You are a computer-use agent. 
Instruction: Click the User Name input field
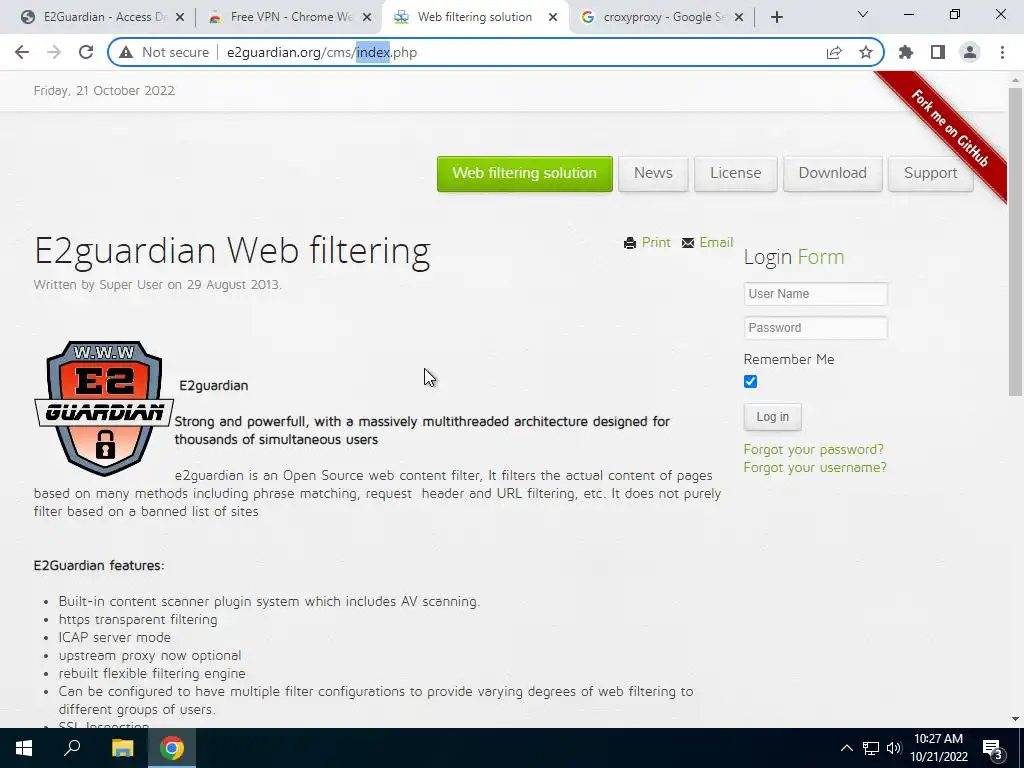pyautogui.click(x=816, y=294)
